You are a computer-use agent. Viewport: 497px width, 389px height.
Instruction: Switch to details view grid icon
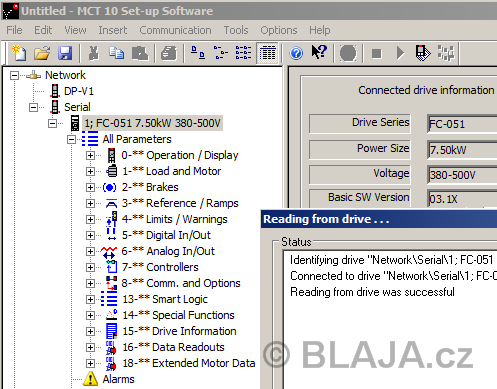tap(267, 53)
